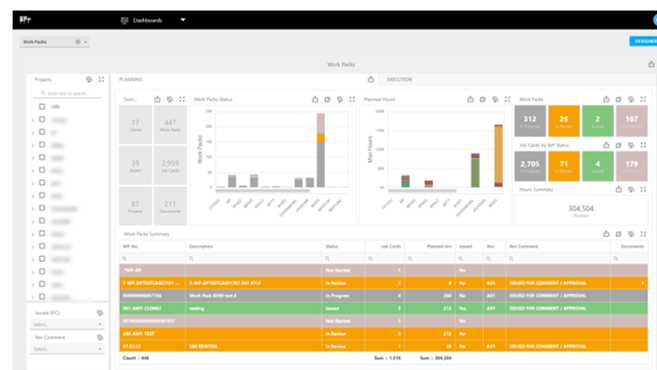Click the 447 Work Packs summary card

(x=170, y=125)
